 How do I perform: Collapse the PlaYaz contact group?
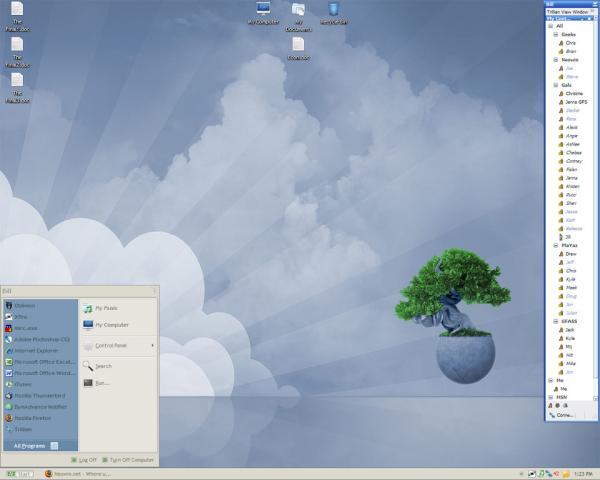pos(556,245)
